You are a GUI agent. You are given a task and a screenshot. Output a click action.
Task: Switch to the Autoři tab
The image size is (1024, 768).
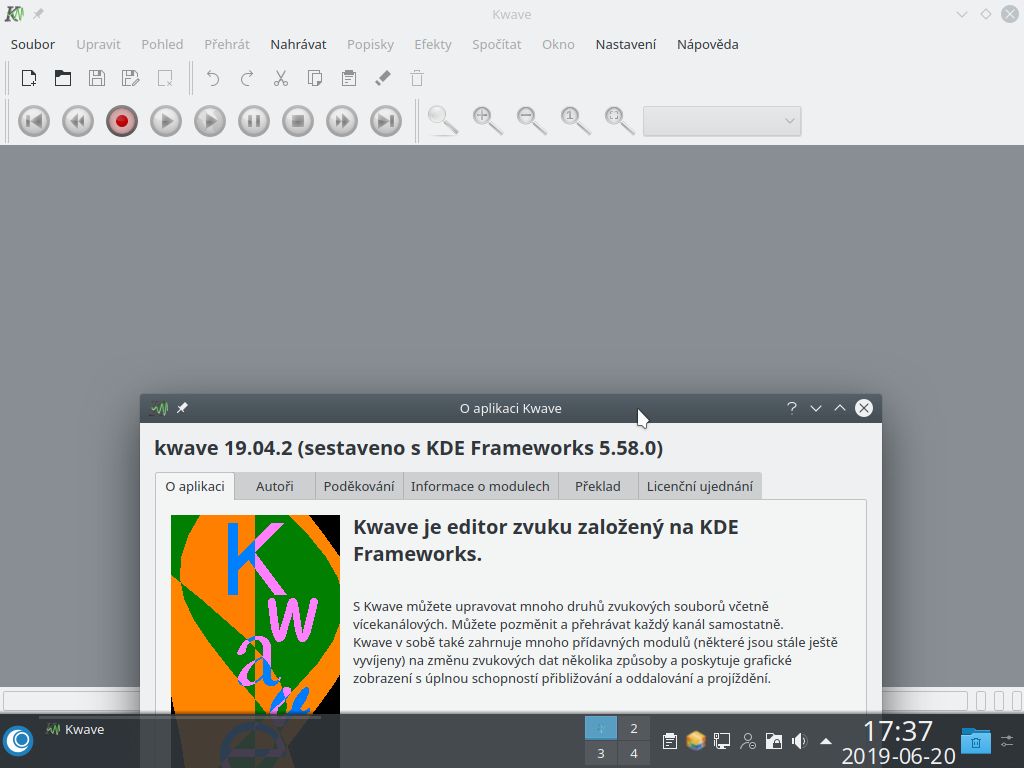274,486
